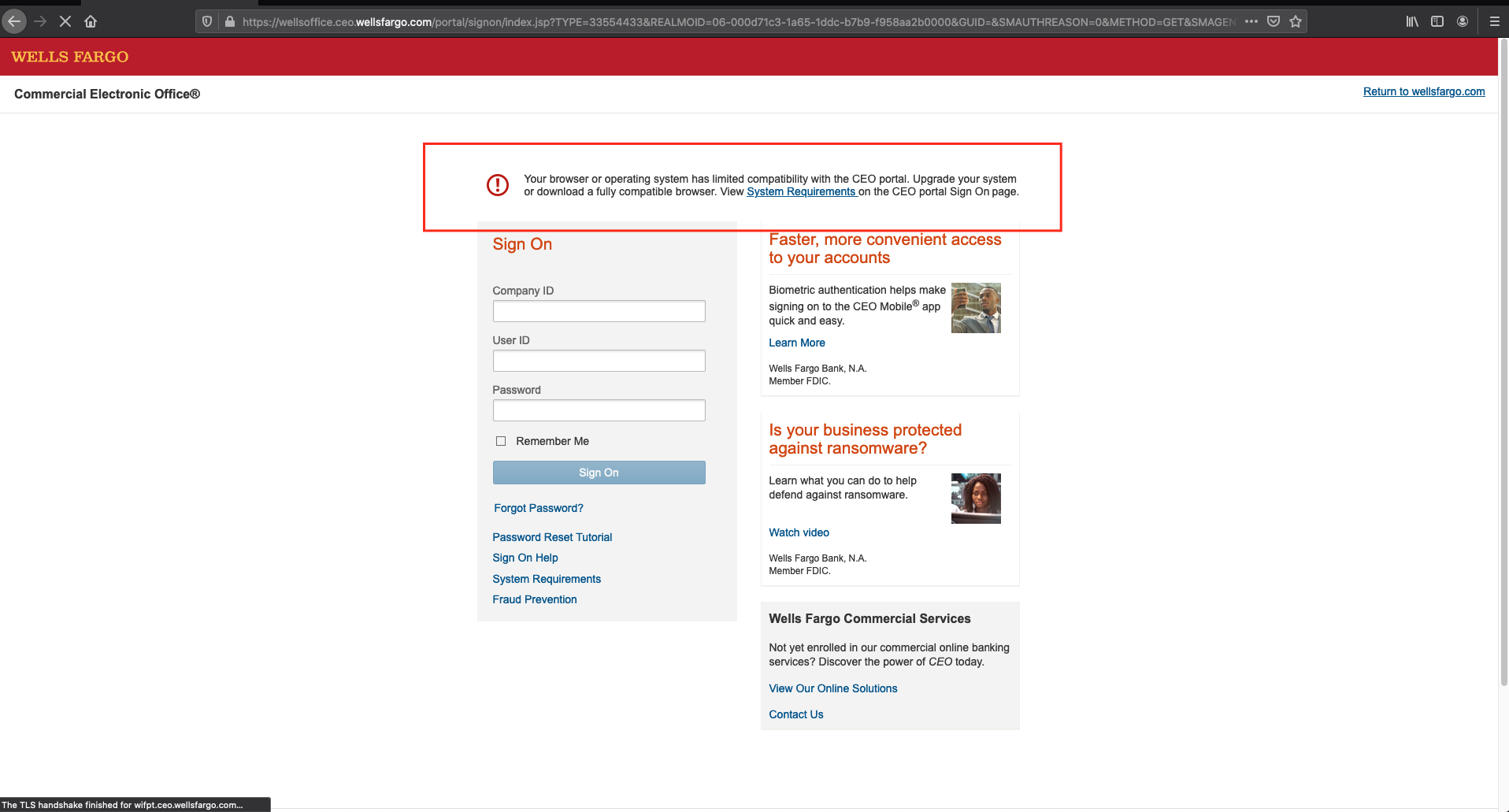The height and width of the screenshot is (812, 1509).
Task: Click the address bar URL
Action: point(630,21)
